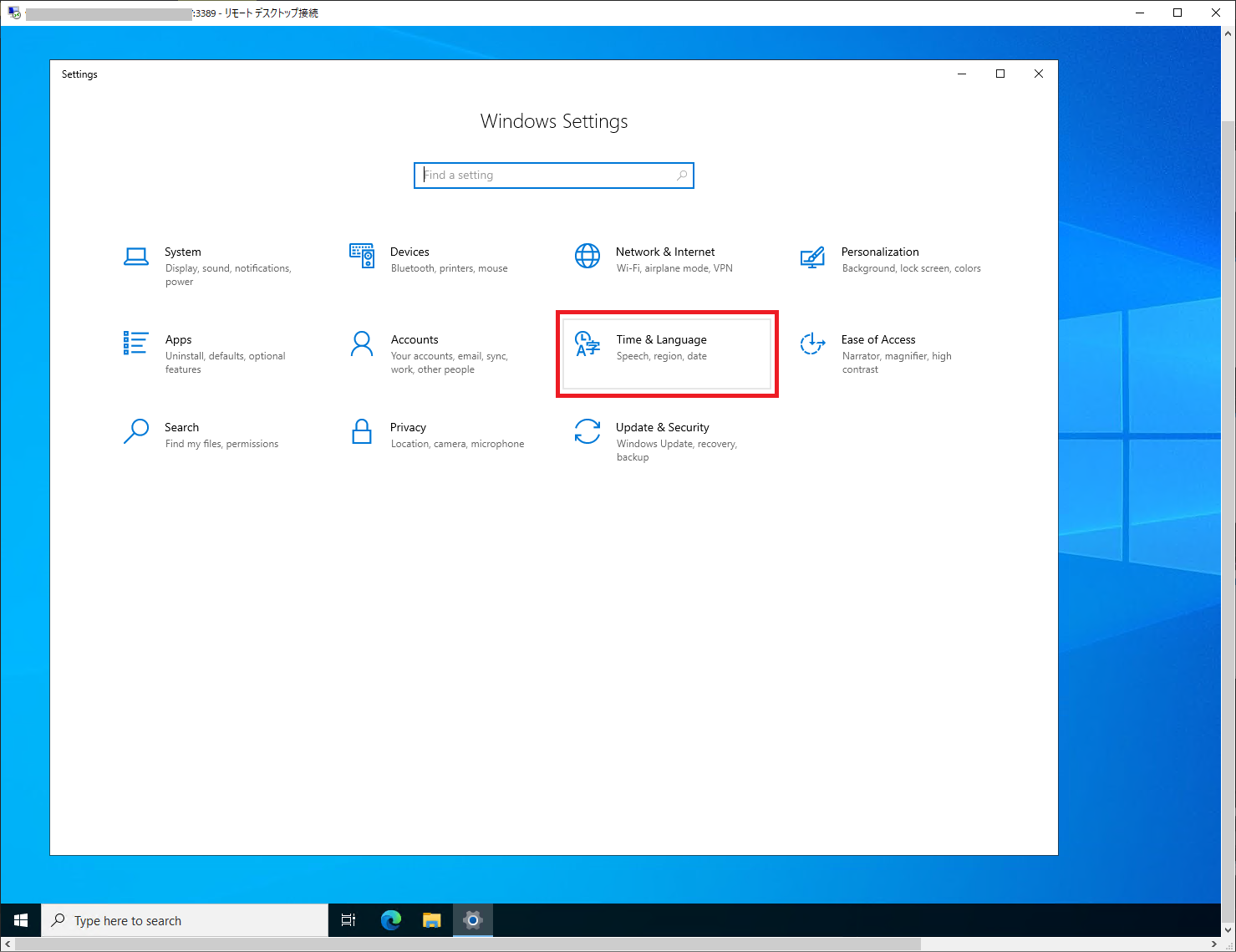1236x952 pixels.
Task: Open Network & Internet globe icon
Action: 587,256
